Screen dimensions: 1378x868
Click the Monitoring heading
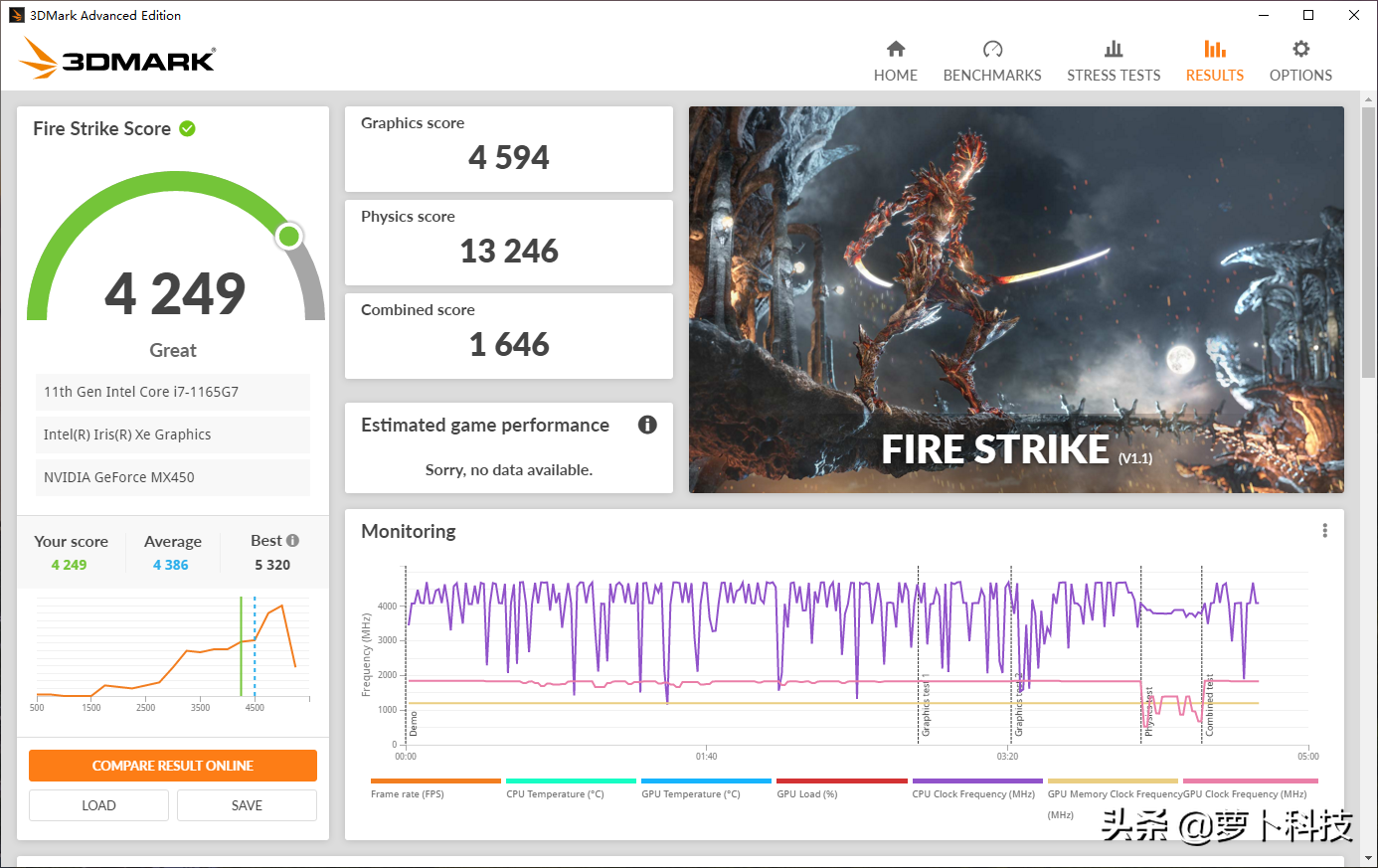409,531
